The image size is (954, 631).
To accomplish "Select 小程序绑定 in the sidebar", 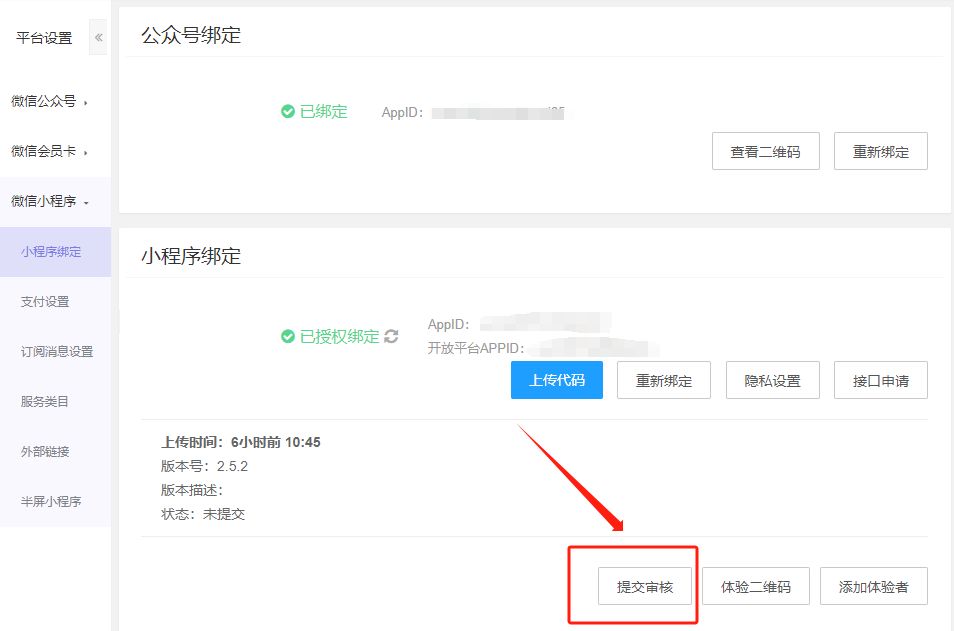I will (x=51, y=252).
